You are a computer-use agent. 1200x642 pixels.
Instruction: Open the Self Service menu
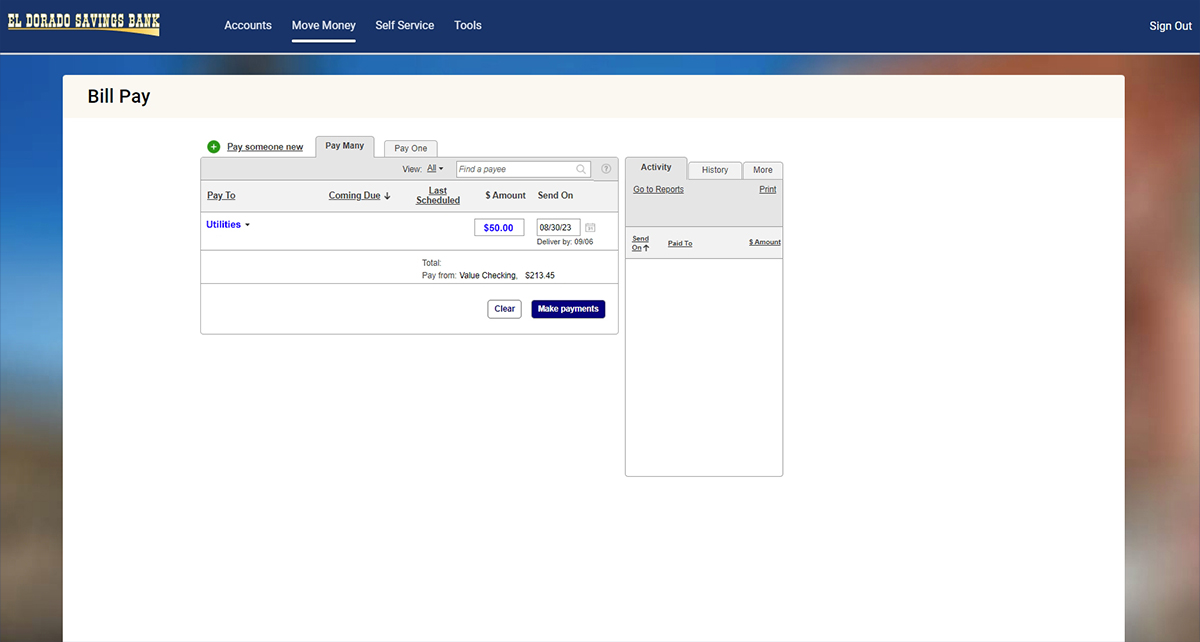[x=405, y=25]
